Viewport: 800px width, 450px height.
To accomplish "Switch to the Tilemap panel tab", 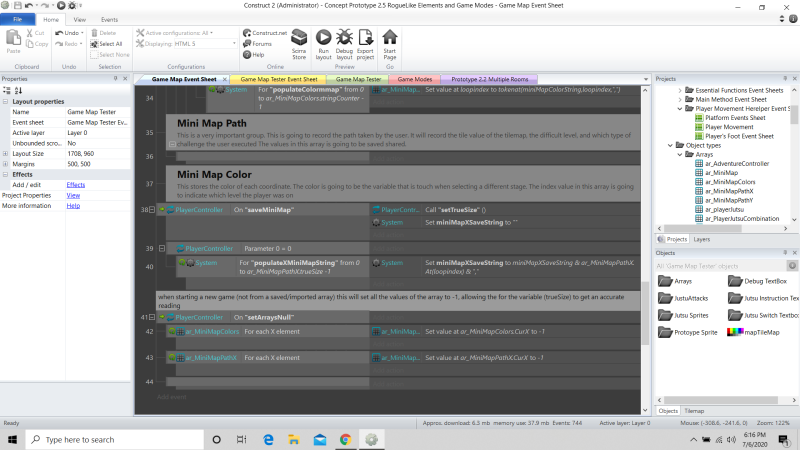I will 694,411.
